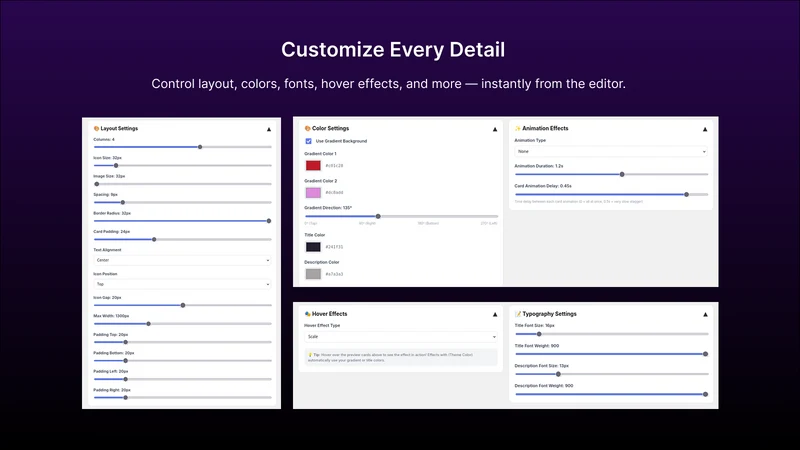Click the Padding Right slider handle

(126, 397)
